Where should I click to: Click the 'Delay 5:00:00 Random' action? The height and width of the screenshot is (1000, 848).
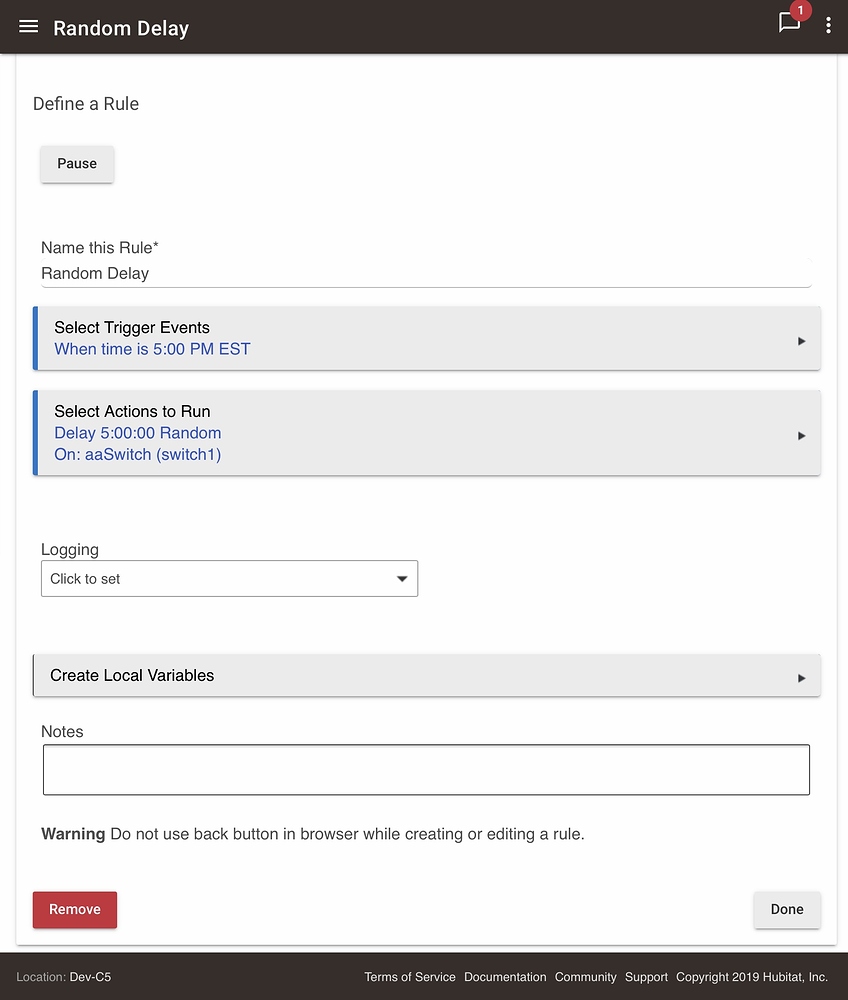pyautogui.click(x=138, y=433)
